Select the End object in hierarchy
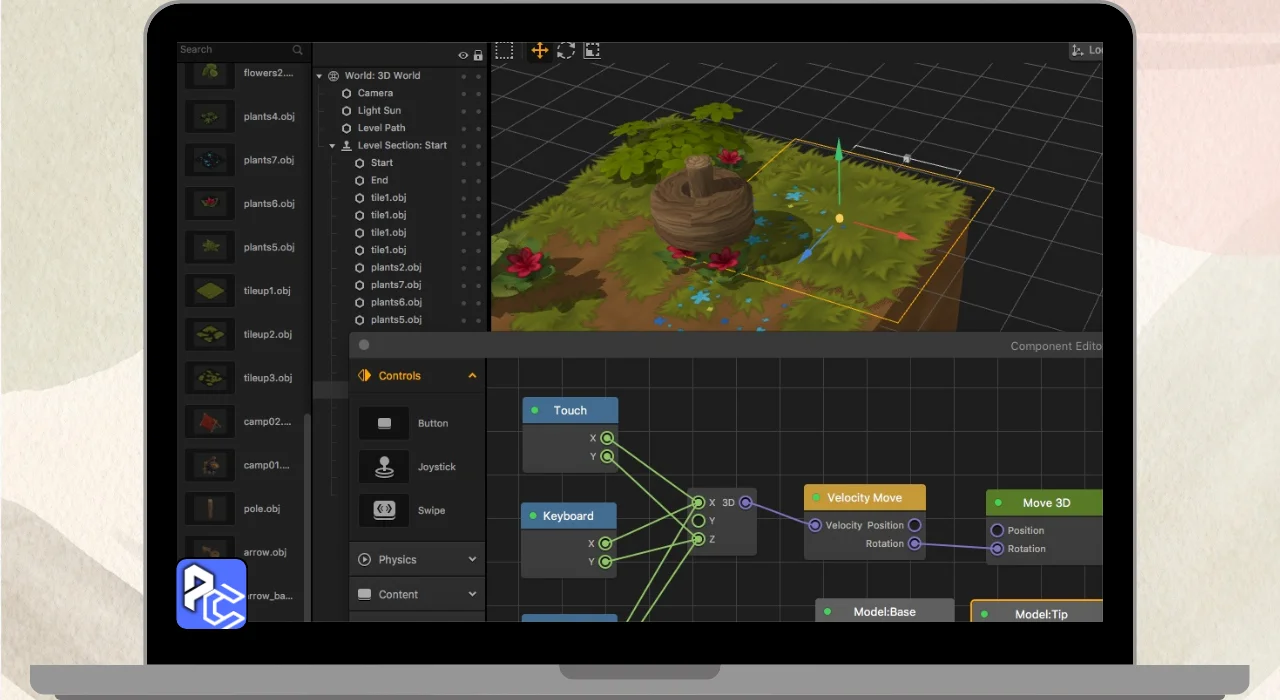The height and width of the screenshot is (700, 1280). click(379, 180)
